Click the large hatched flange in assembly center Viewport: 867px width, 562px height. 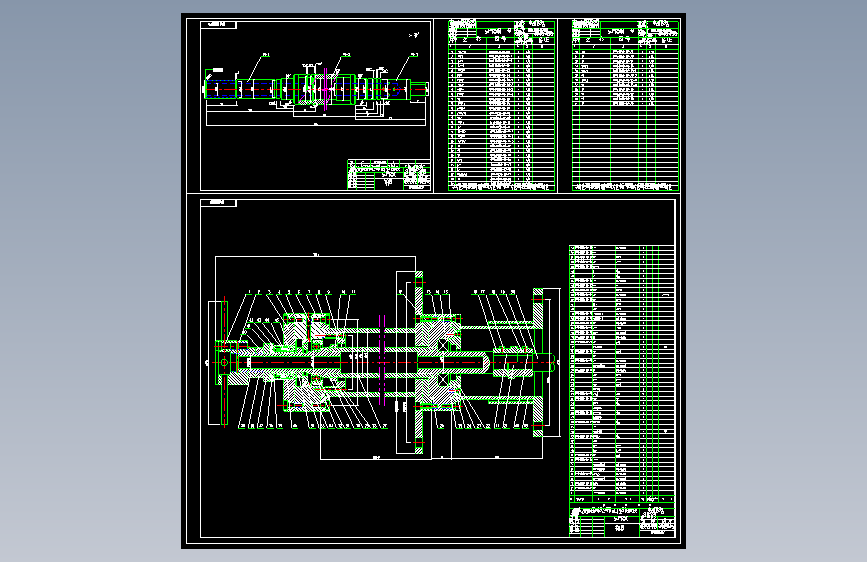pos(419,362)
